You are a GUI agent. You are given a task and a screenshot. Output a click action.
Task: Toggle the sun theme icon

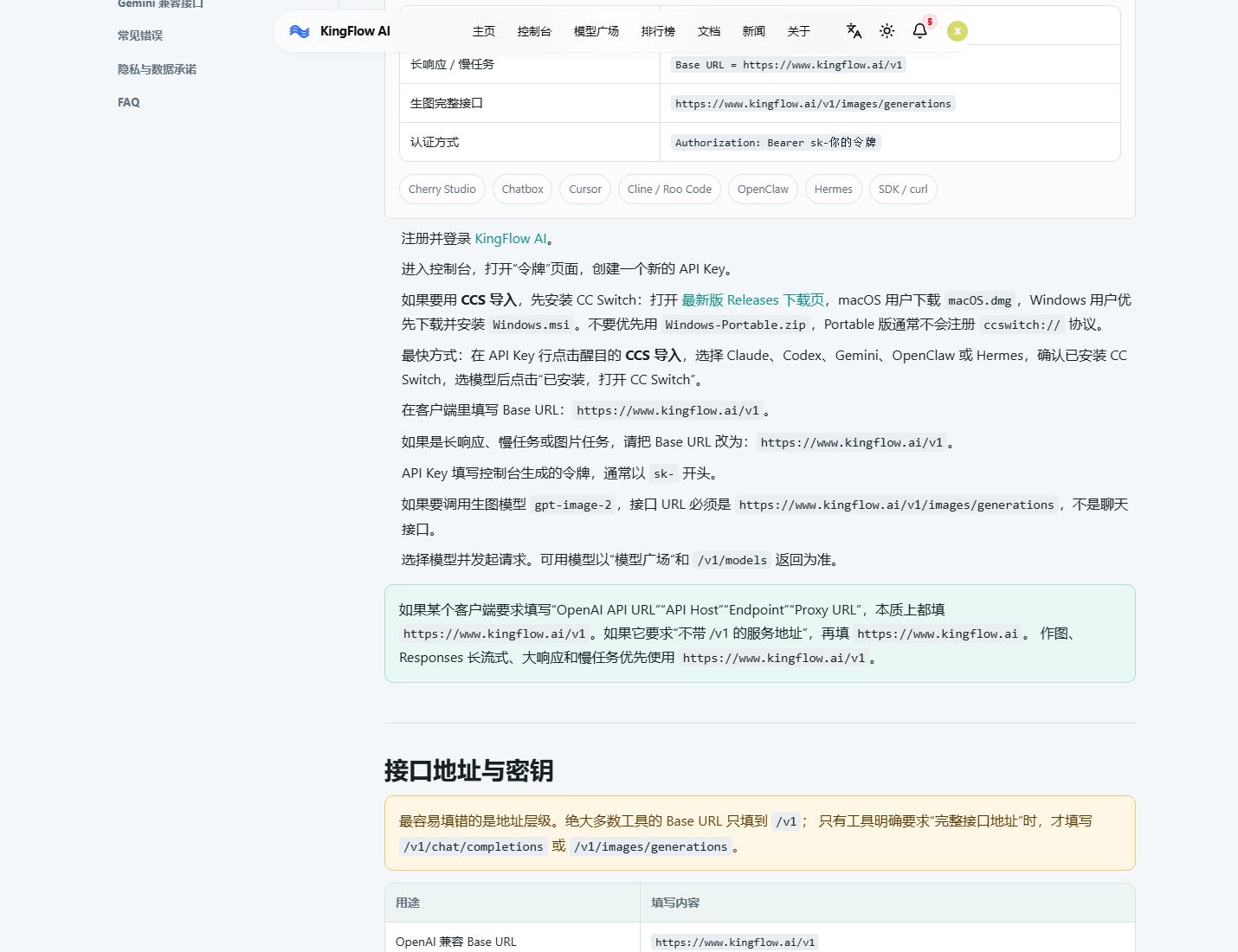pyautogui.click(x=887, y=31)
